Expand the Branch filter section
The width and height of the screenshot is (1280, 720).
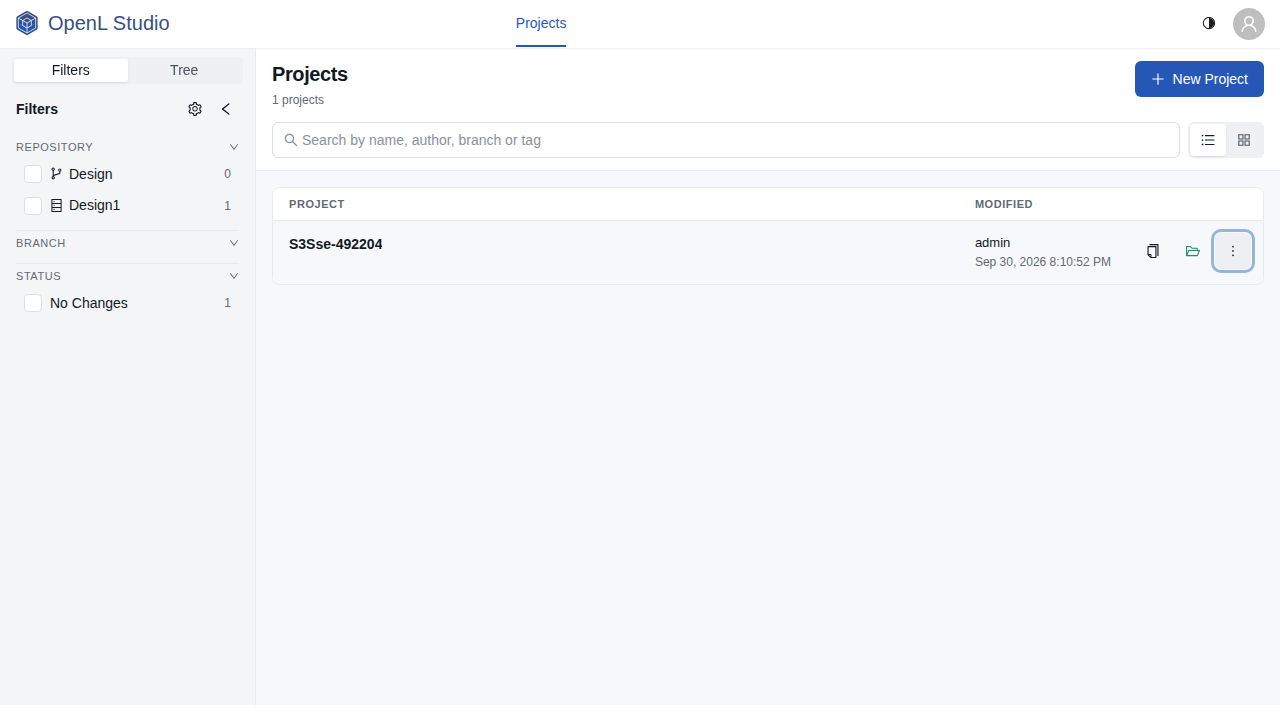tap(234, 243)
